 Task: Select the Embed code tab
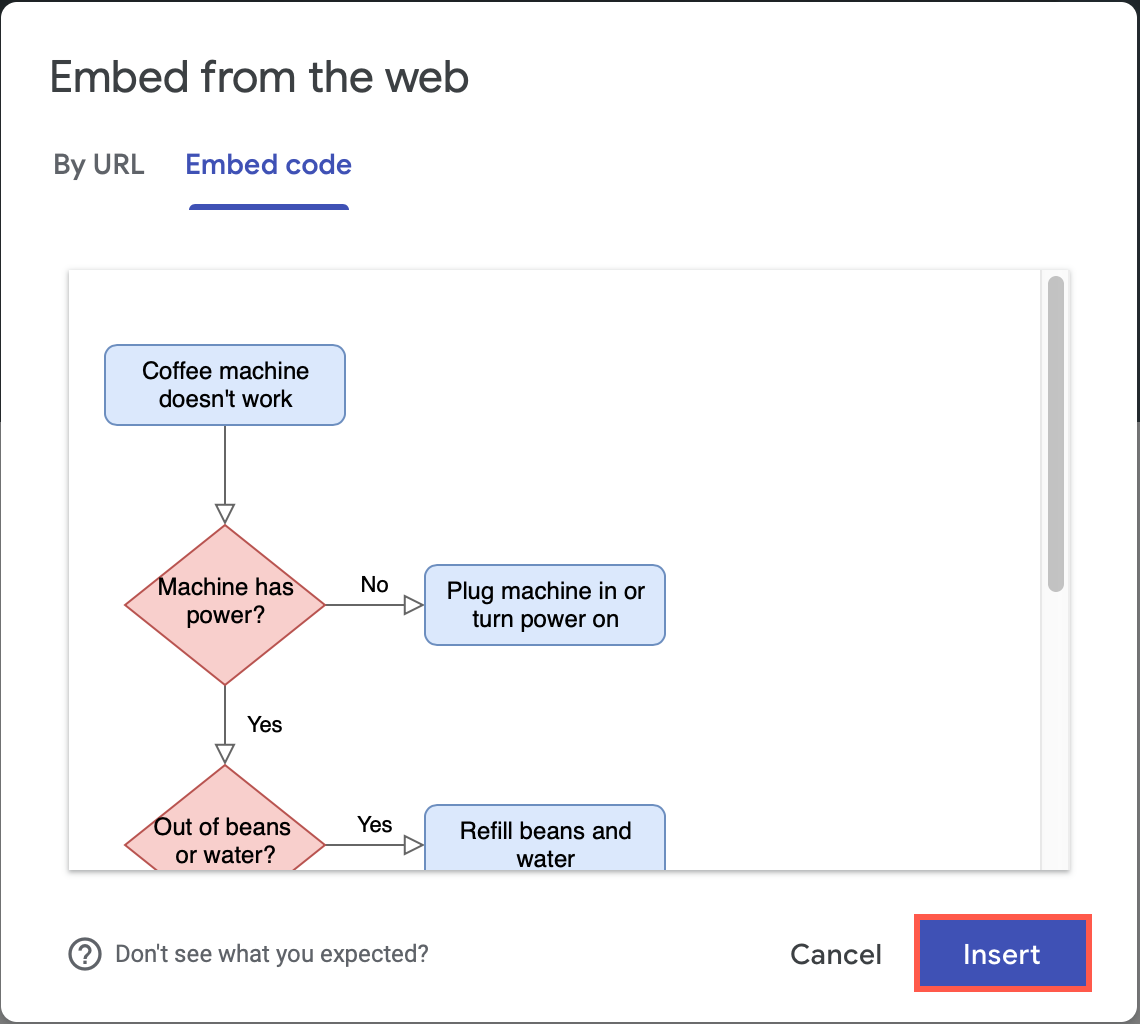268,164
